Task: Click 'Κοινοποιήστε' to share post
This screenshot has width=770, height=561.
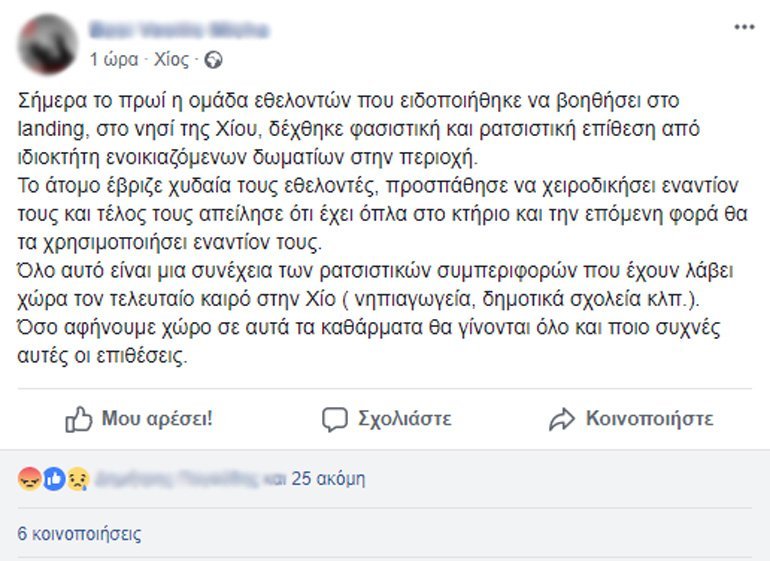Action: pos(649,419)
